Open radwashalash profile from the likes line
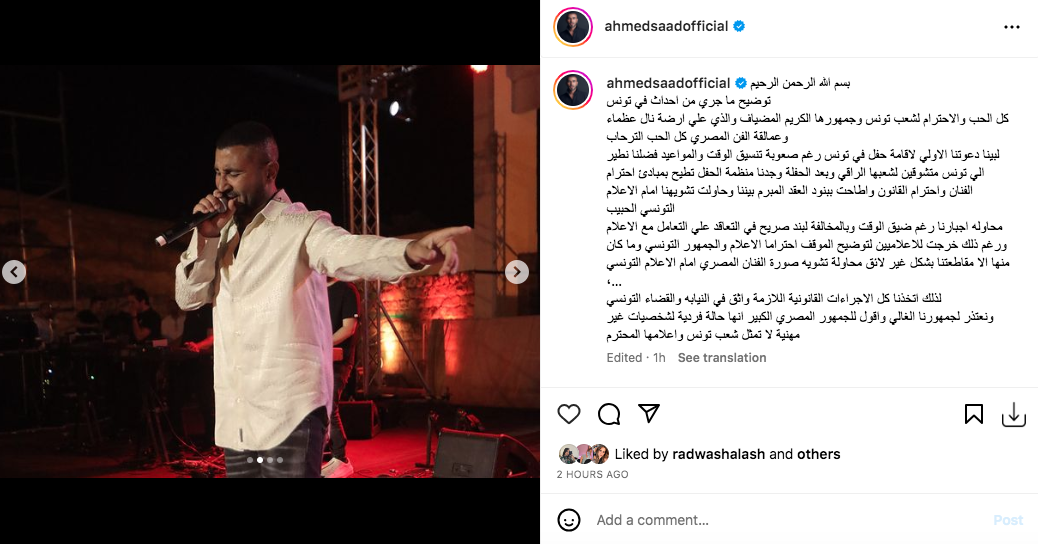Screen dimensions: 1038x544 [719, 454]
